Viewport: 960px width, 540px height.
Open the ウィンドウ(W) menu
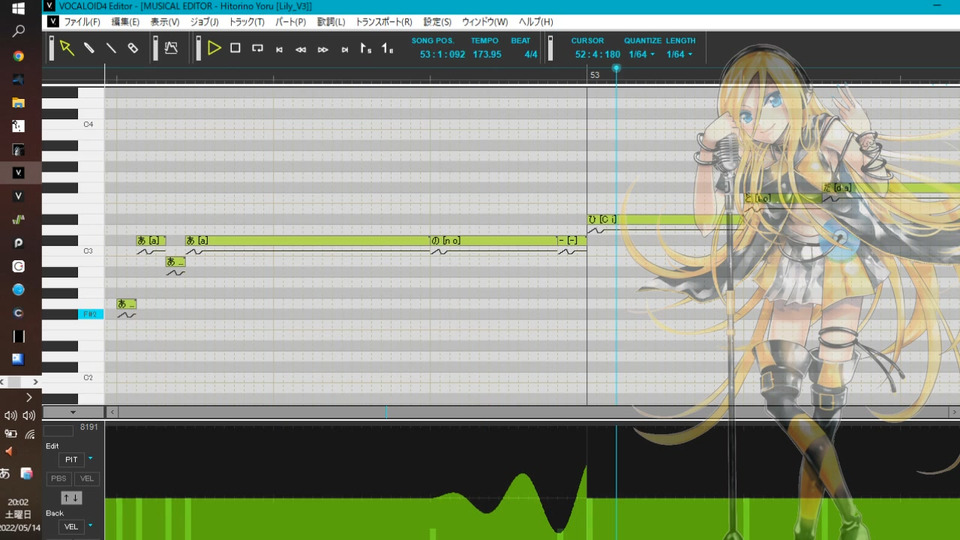485,21
